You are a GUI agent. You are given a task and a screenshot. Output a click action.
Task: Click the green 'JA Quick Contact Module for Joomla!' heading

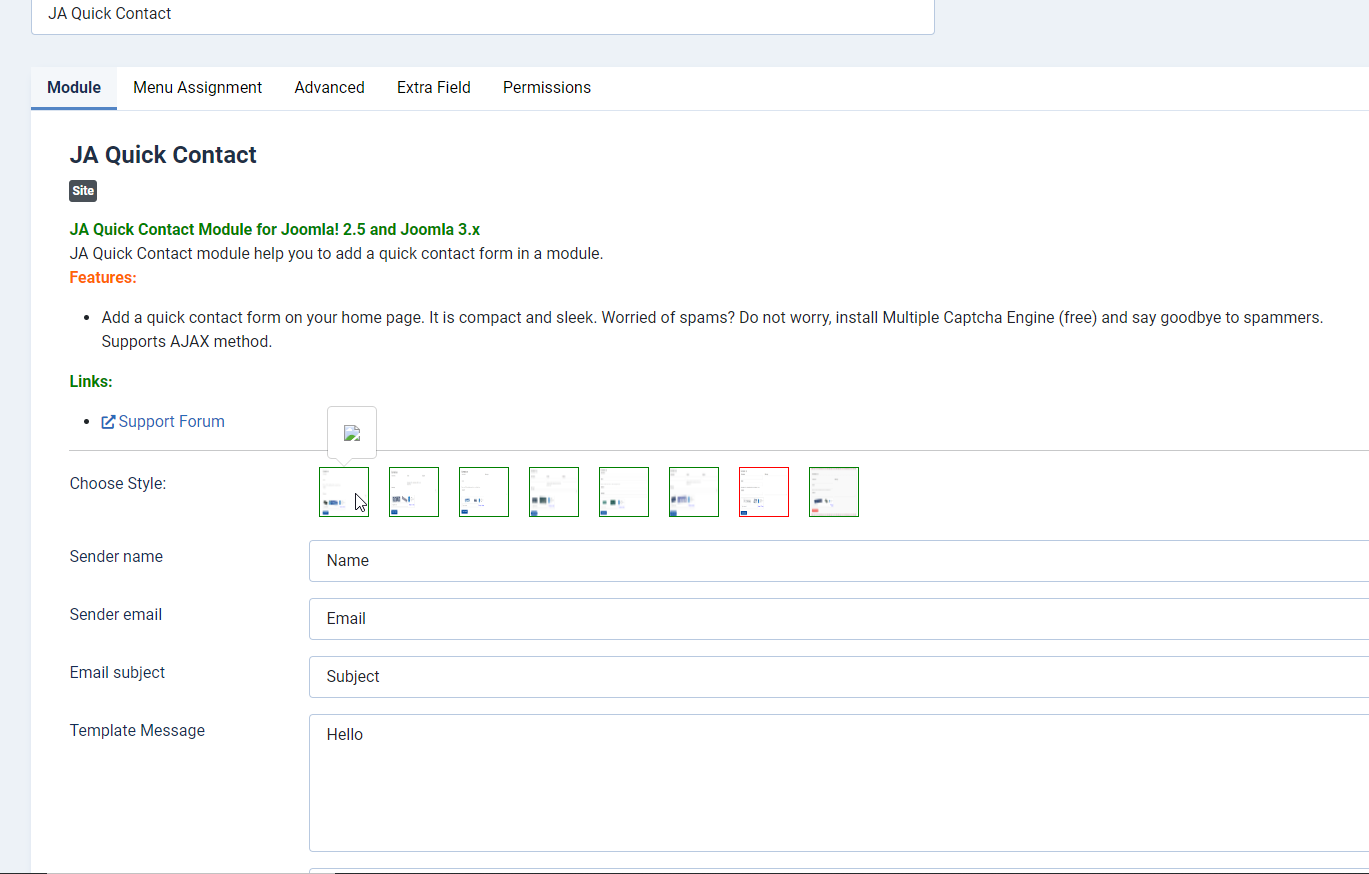click(x=275, y=230)
